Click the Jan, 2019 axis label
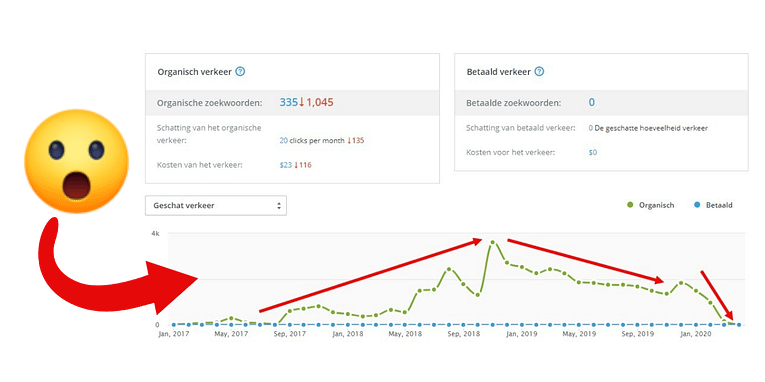Screen dimensions: 765x382 click(x=522, y=335)
